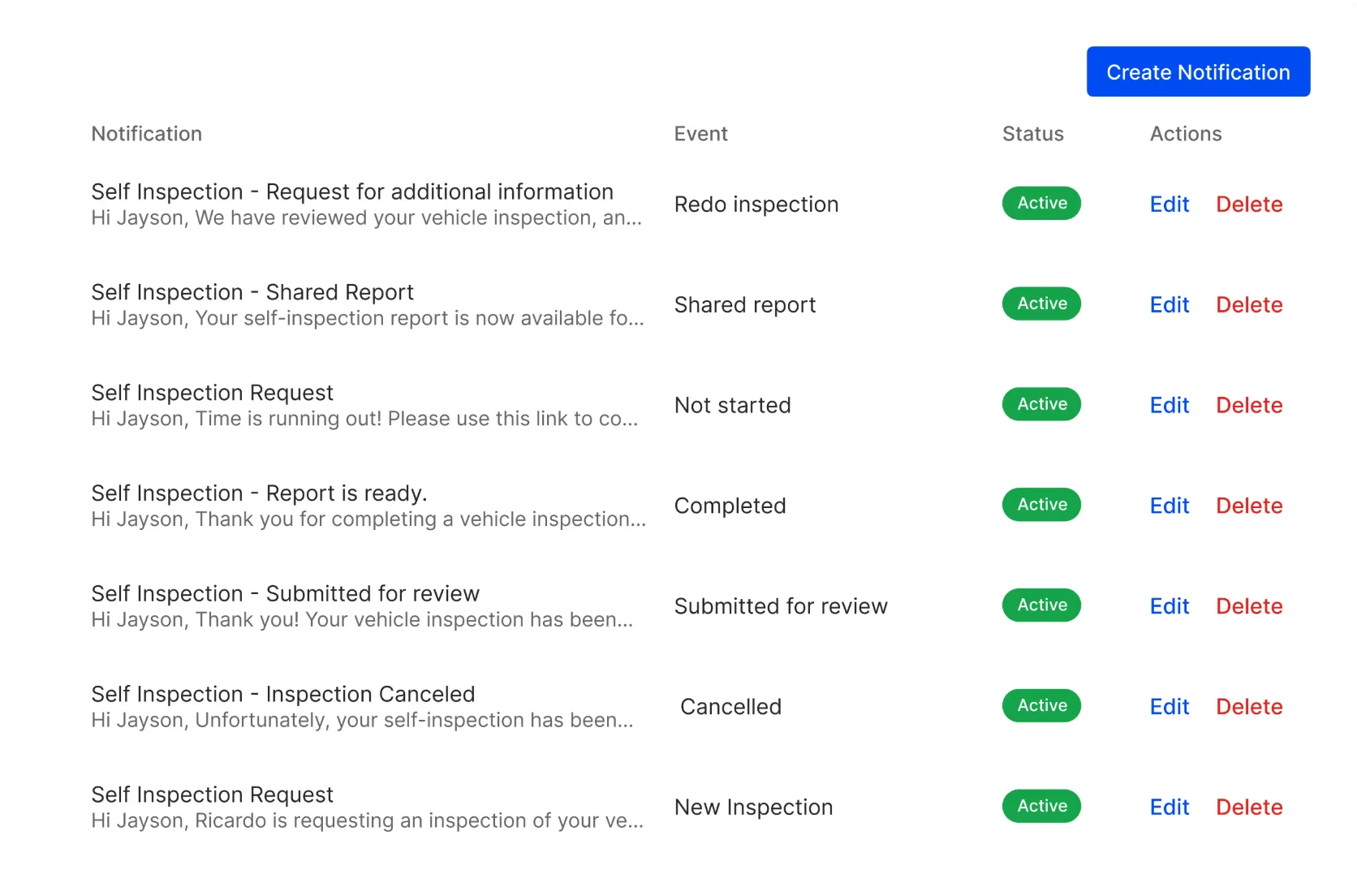Select 'Self Inspection - Shared Report' title

click(252, 292)
